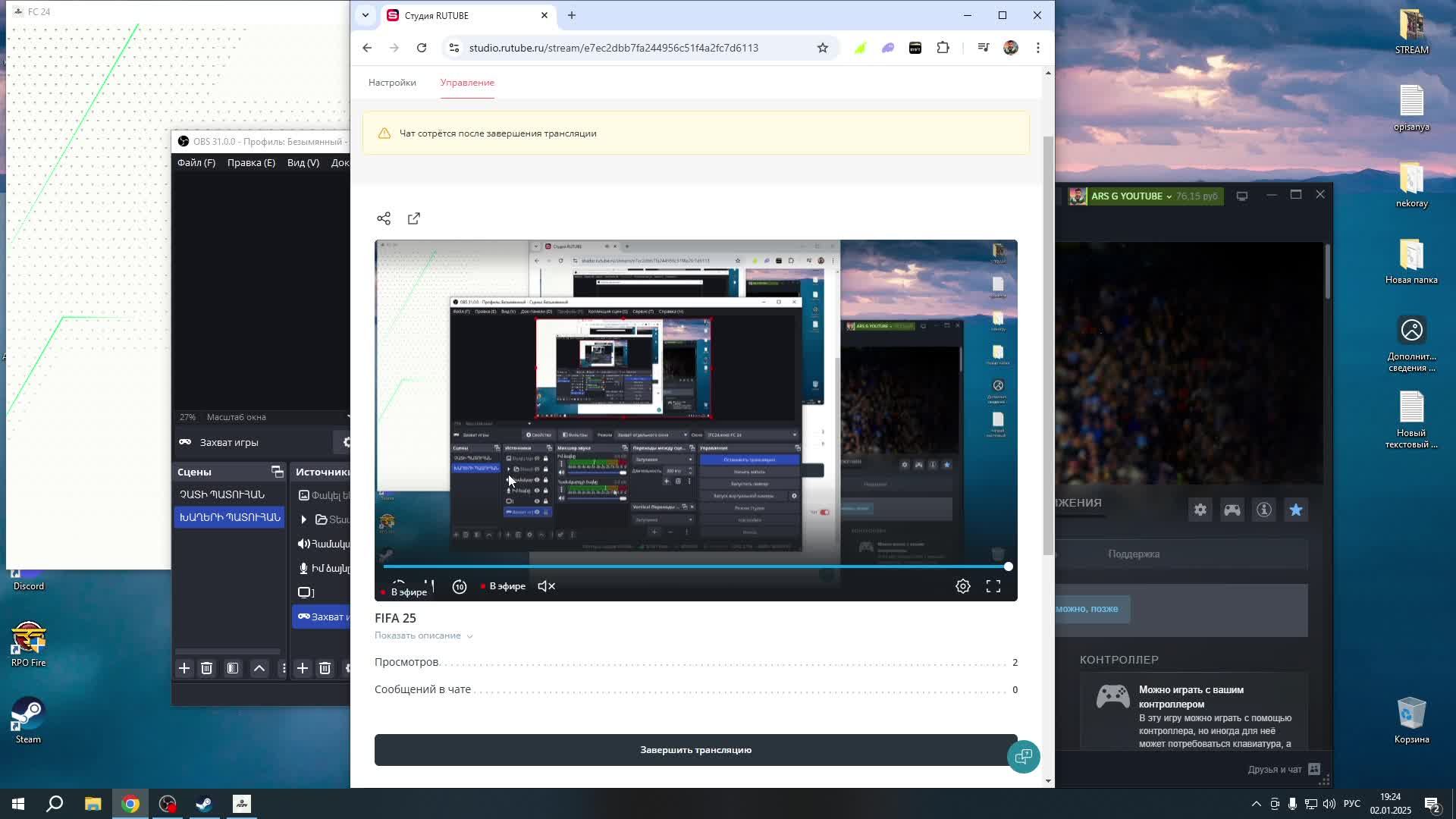Bookmark the page with the star icon

click(x=824, y=47)
